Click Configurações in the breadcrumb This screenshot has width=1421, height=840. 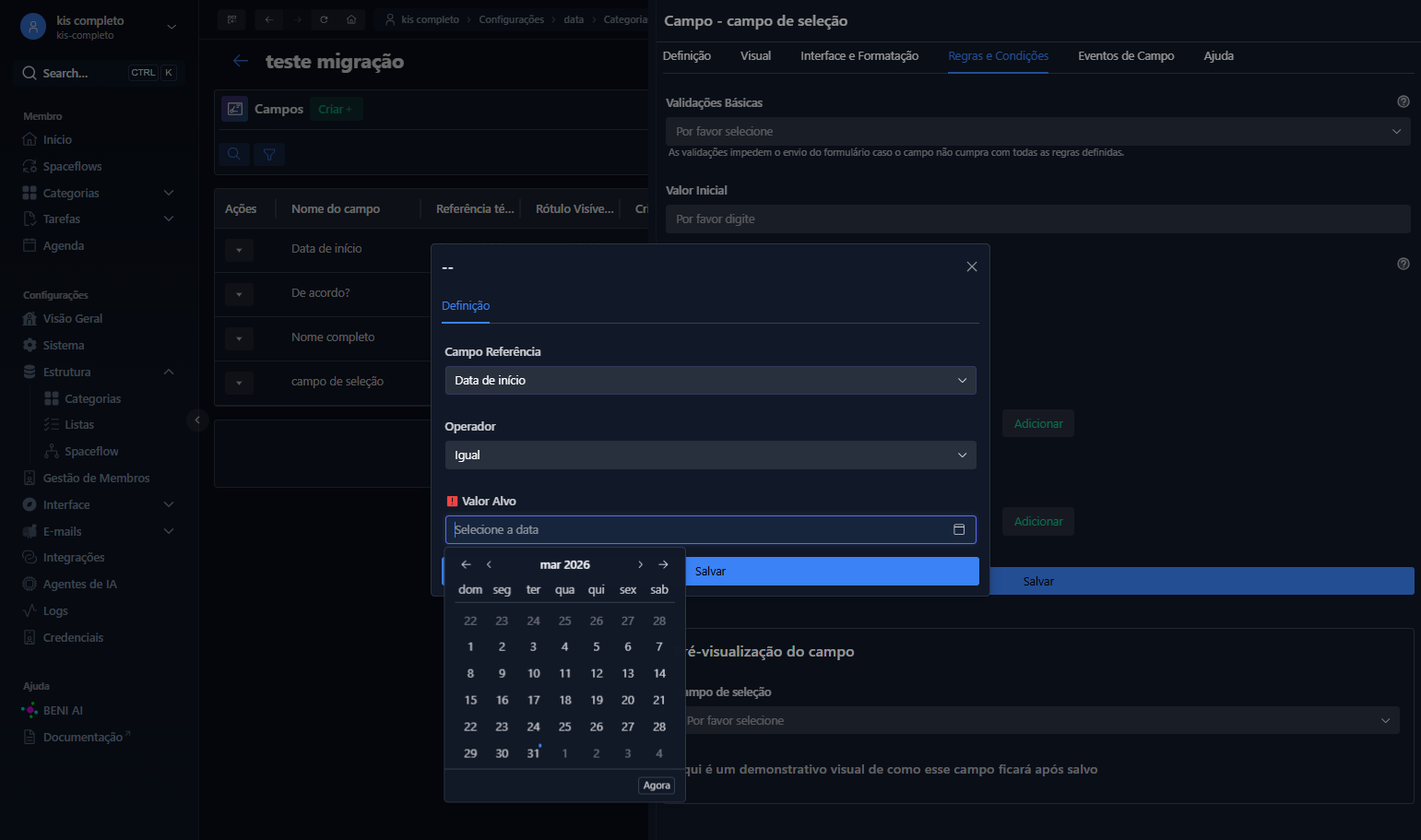[511, 19]
